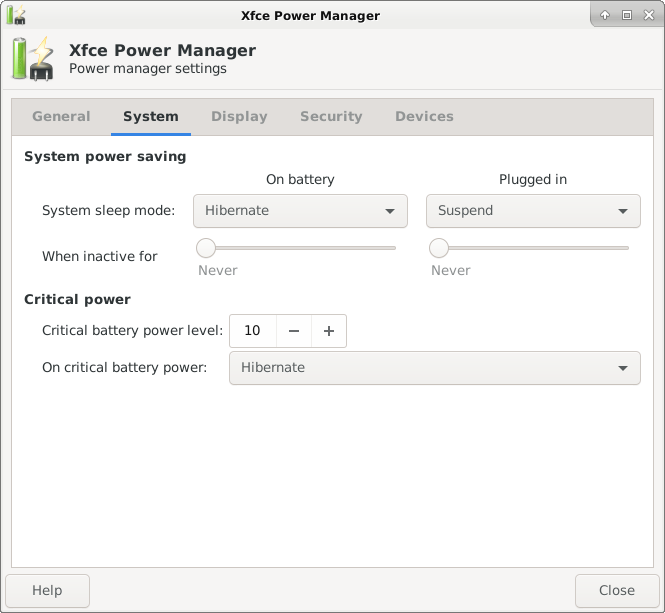Click the System sleep mode label
This screenshot has height=613, width=665.
point(109,211)
